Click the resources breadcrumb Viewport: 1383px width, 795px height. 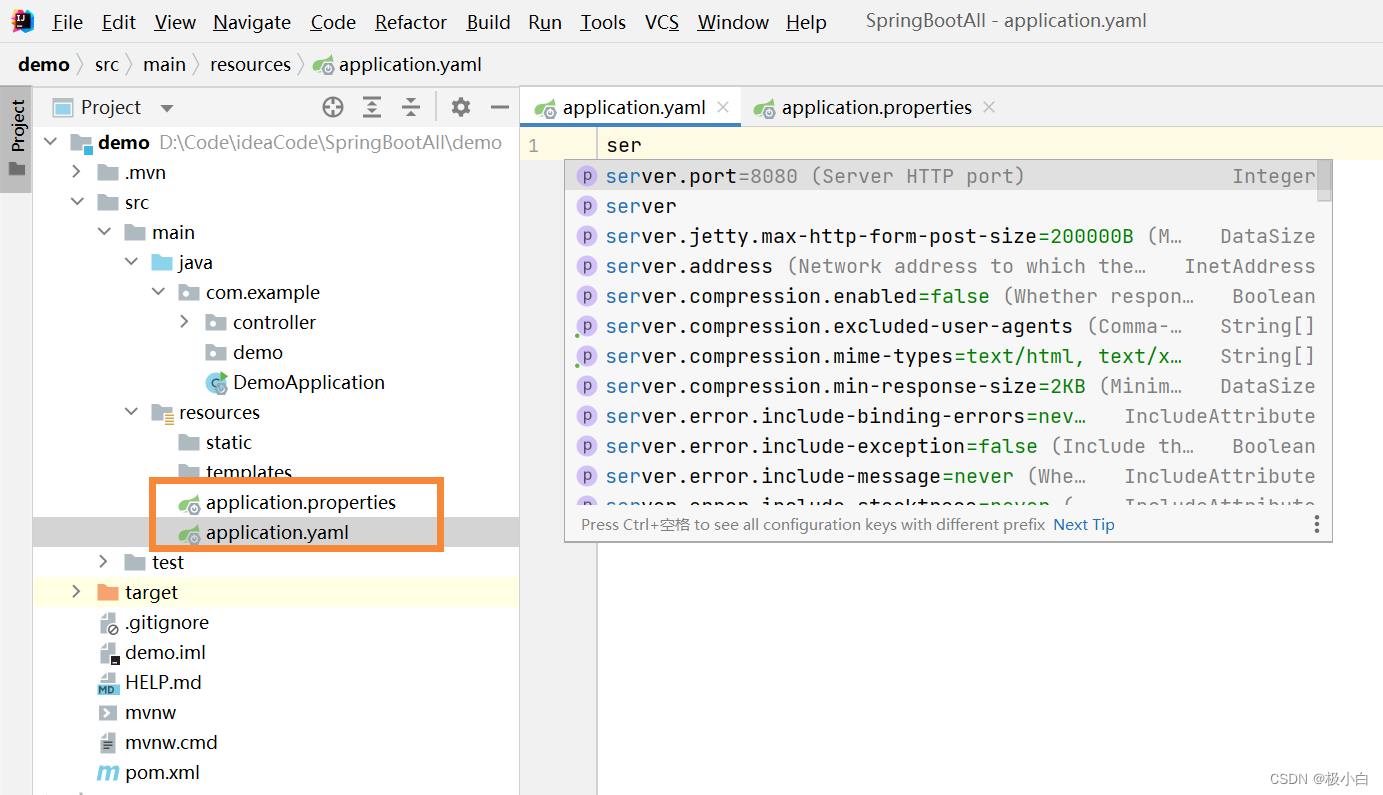click(x=250, y=65)
